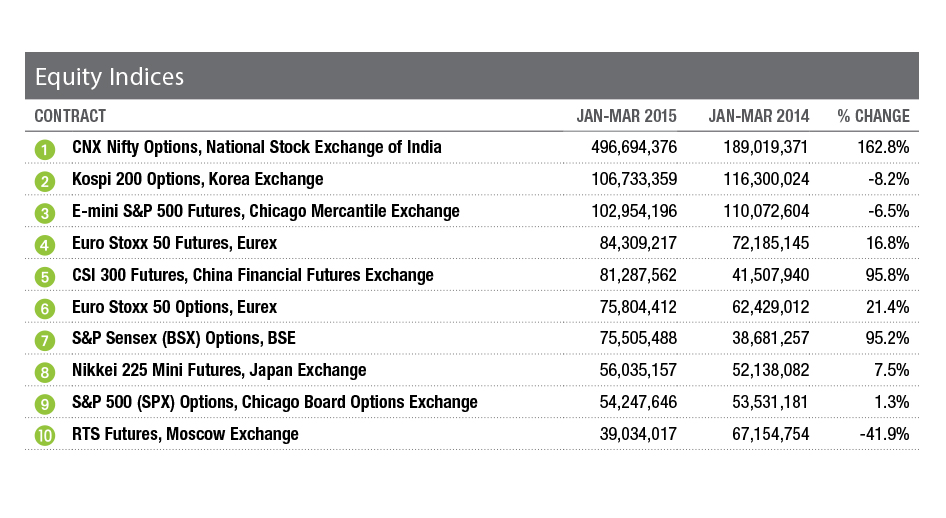
Task: Select the JAN-MAR 2014 column header
Action: 759,116
